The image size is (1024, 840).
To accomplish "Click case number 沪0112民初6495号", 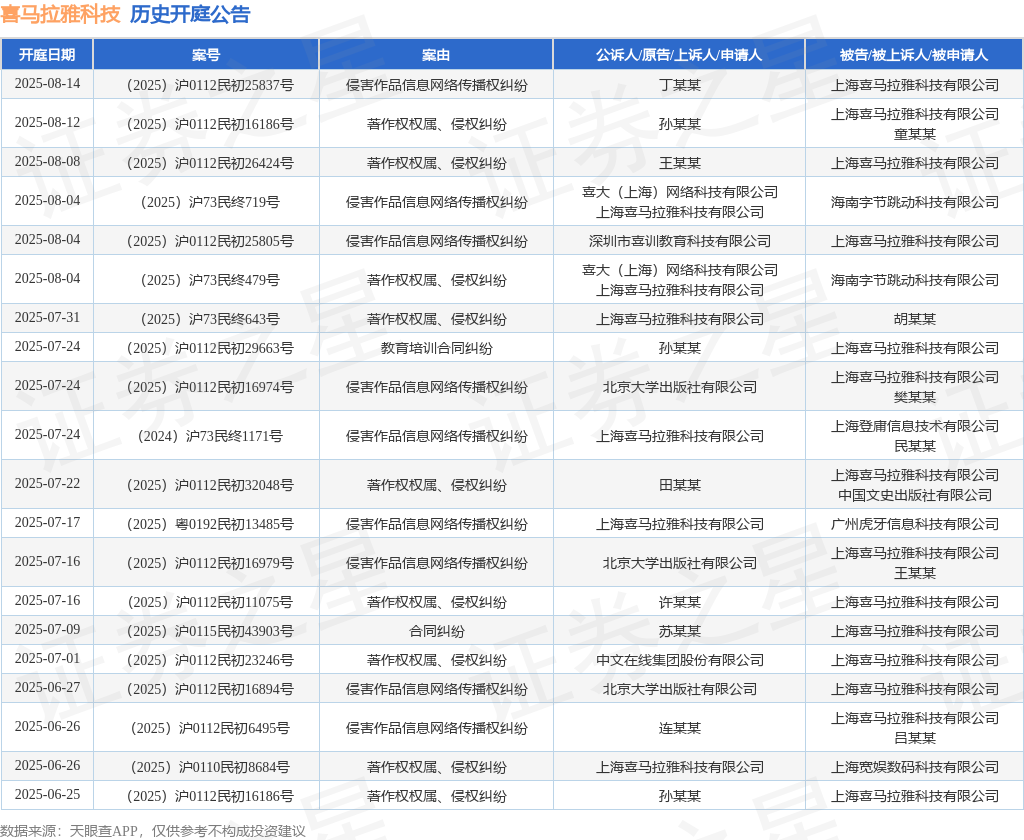I will click(x=210, y=728).
